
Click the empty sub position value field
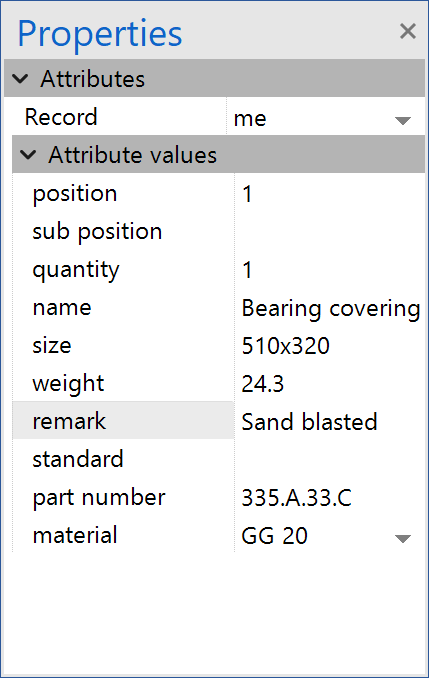point(330,231)
